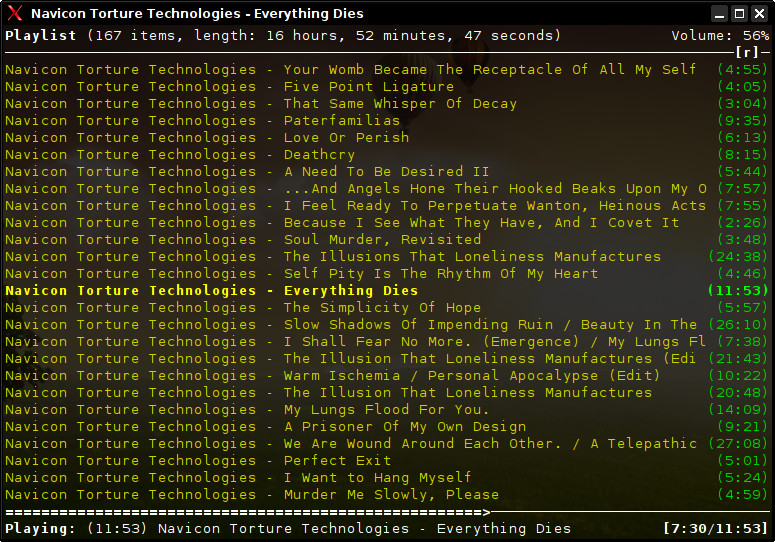
Task: Select Murder Me Slowly, Please
Action: [391, 495]
